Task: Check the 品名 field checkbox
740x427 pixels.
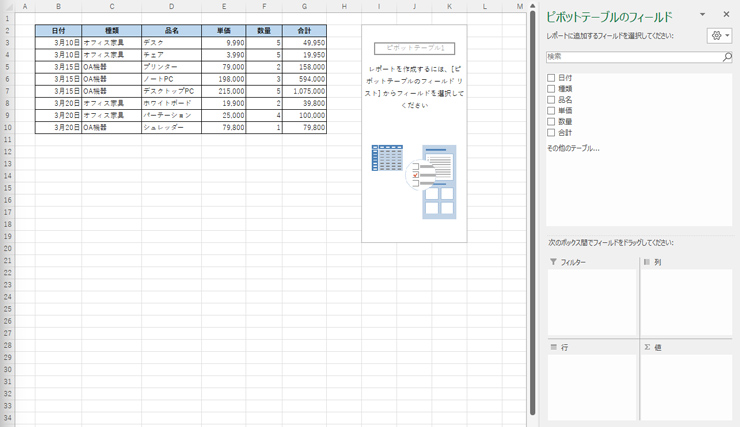Action: click(551, 100)
